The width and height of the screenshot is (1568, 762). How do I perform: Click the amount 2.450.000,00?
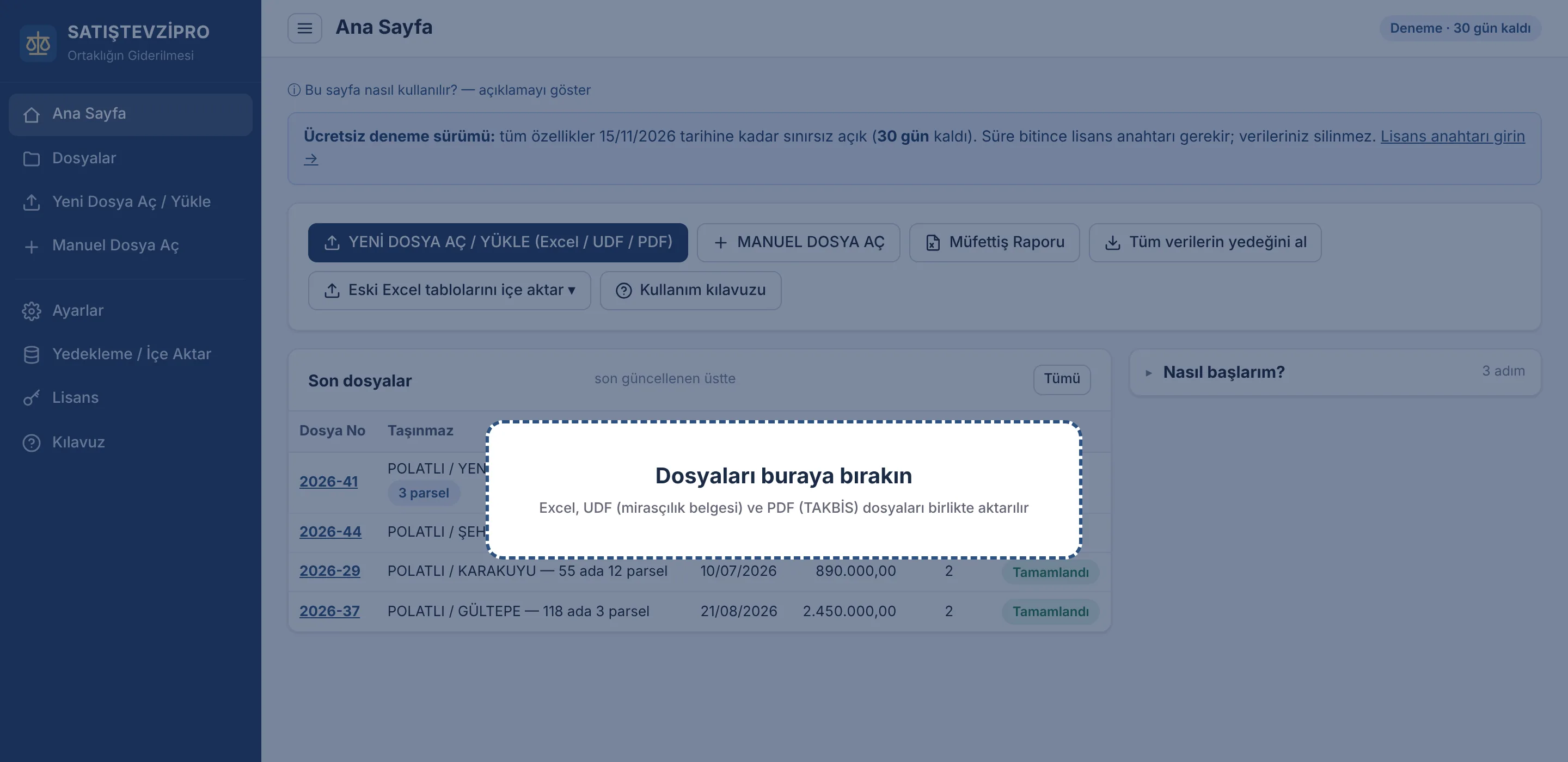tap(849, 611)
